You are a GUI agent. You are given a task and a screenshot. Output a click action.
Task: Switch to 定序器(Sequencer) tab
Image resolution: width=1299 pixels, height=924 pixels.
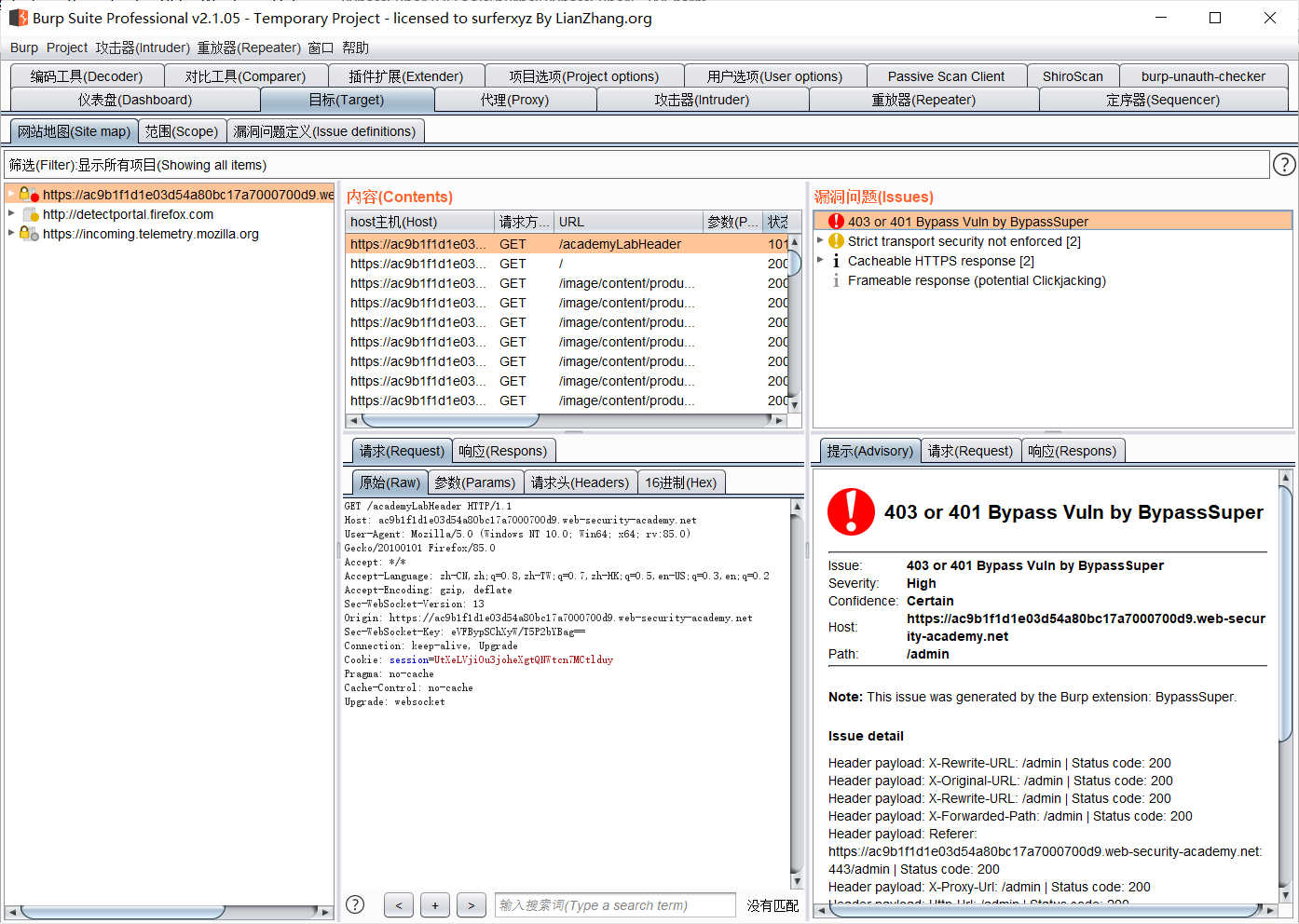click(x=1163, y=100)
